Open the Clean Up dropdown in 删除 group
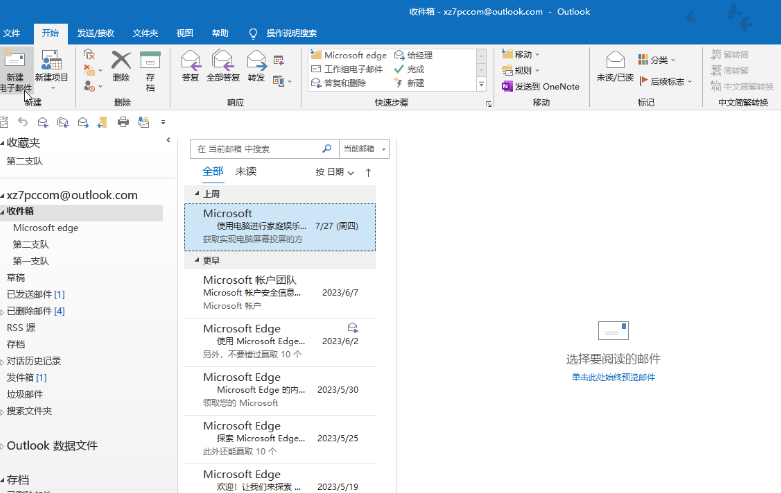 (93, 70)
